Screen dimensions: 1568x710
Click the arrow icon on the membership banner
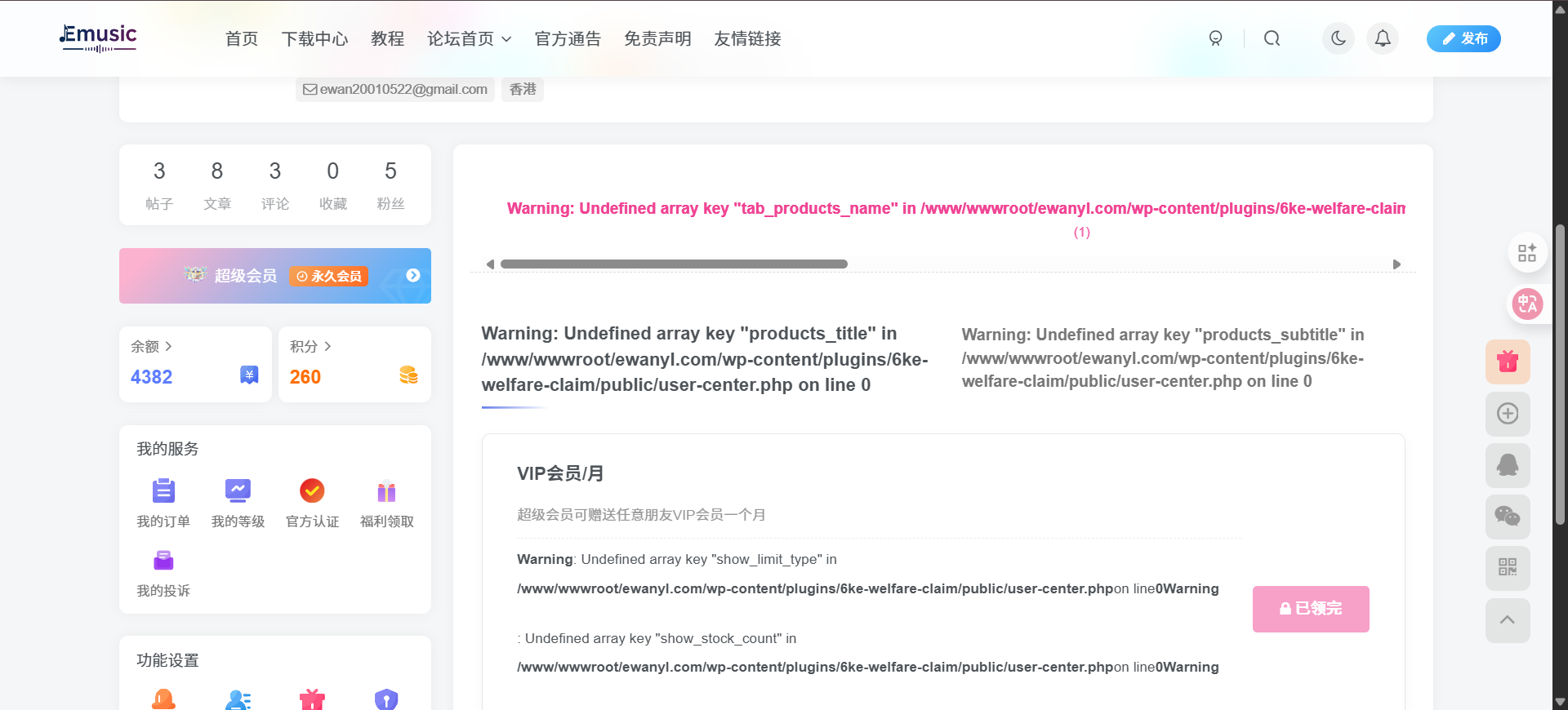click(x=413, y=275)
